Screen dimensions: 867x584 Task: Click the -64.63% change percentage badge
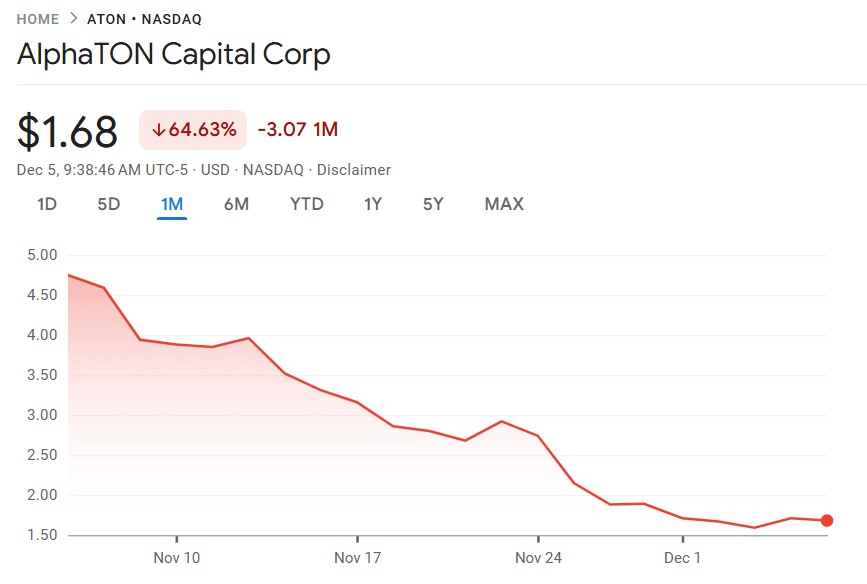point(192,130)
